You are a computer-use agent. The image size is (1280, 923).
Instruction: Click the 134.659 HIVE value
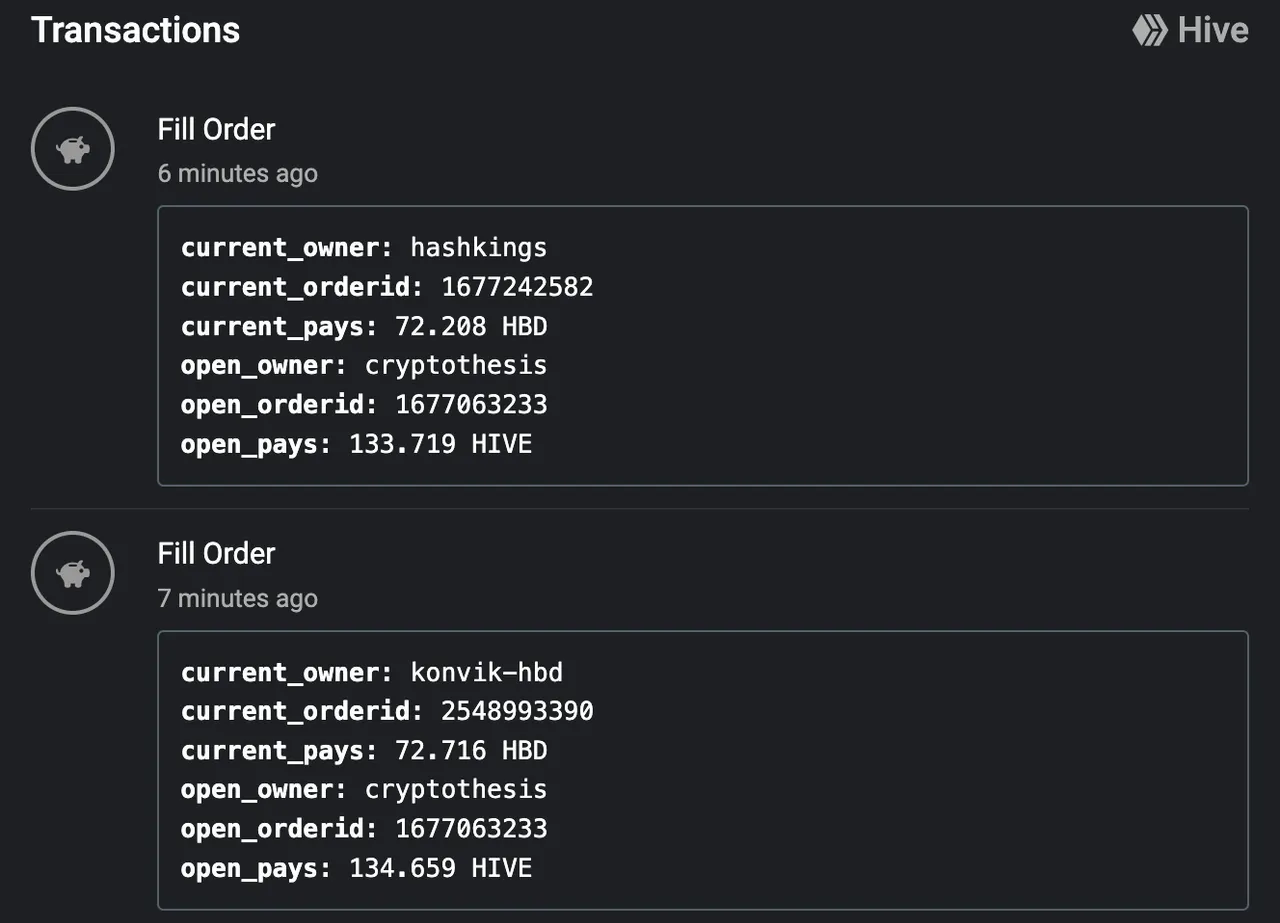click(x=441, y=868)
